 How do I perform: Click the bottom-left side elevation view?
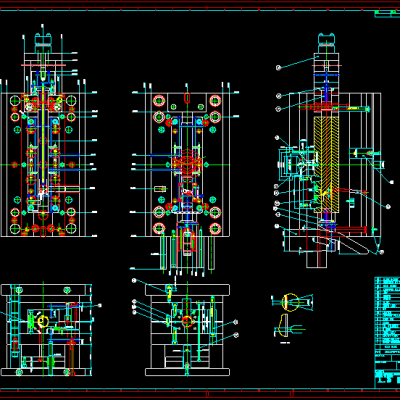[x=46, y=330]
